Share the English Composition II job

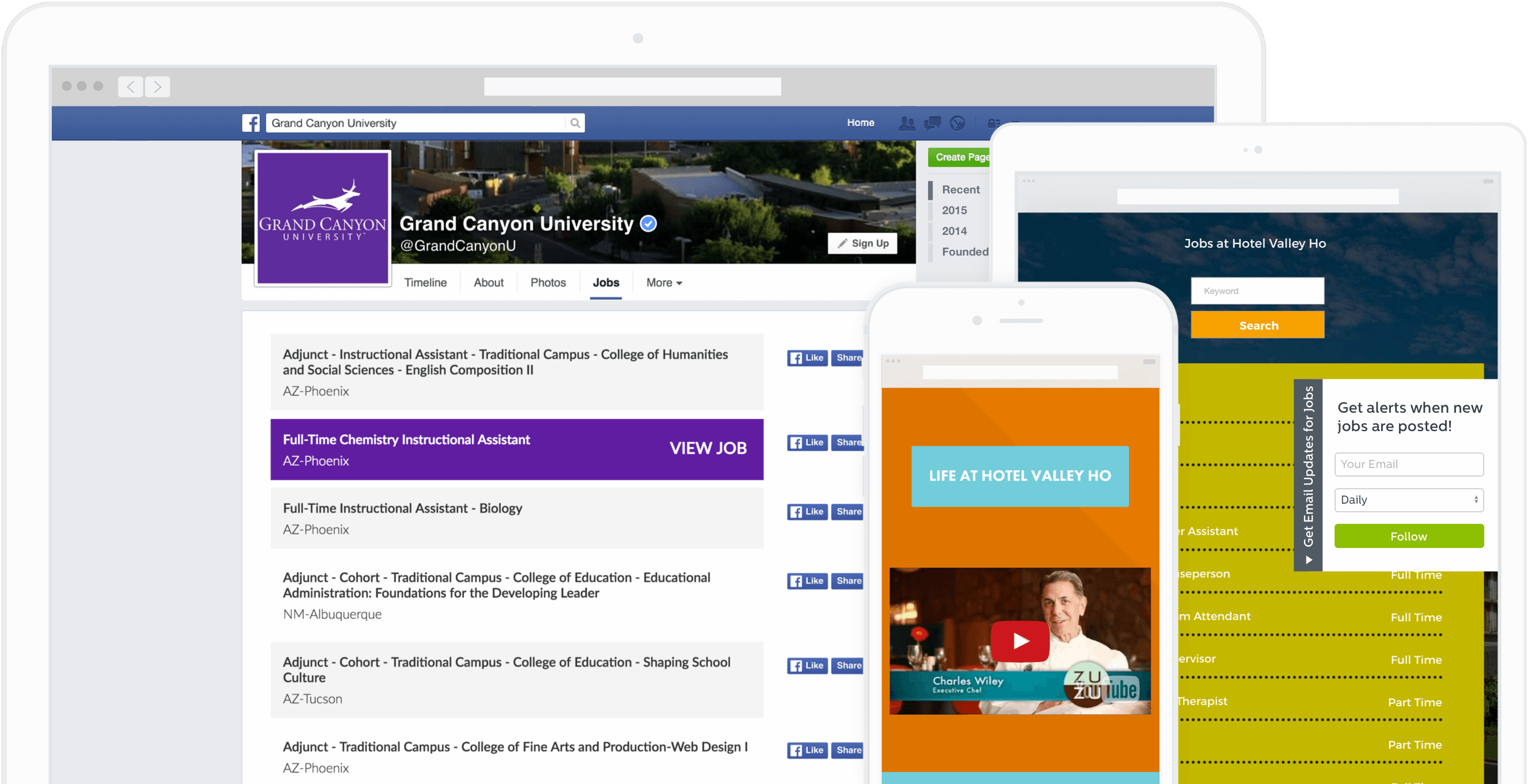click(x=847, y=357)
